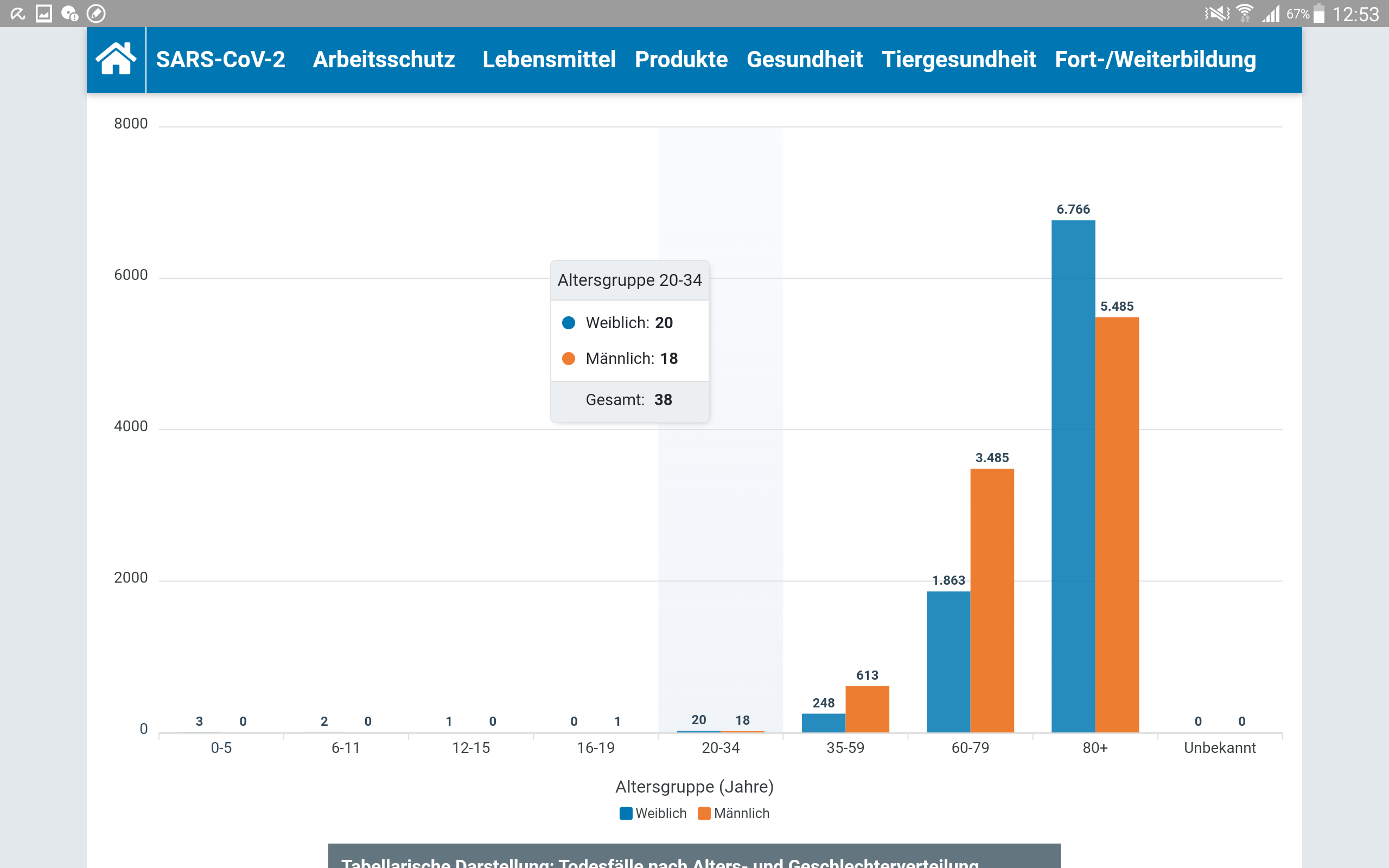Open the Arbeitsschutz menu

384,59
